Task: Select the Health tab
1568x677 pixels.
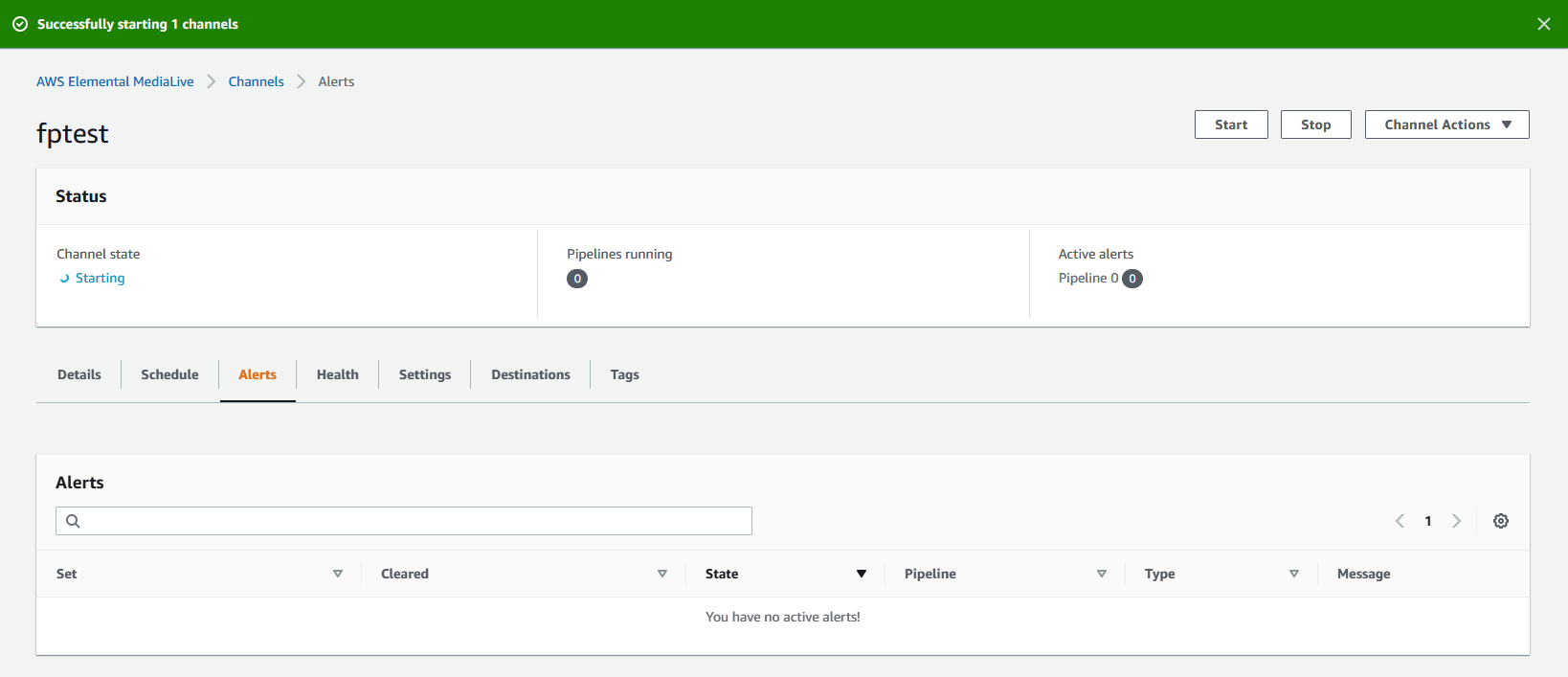Action: (337, 374)
